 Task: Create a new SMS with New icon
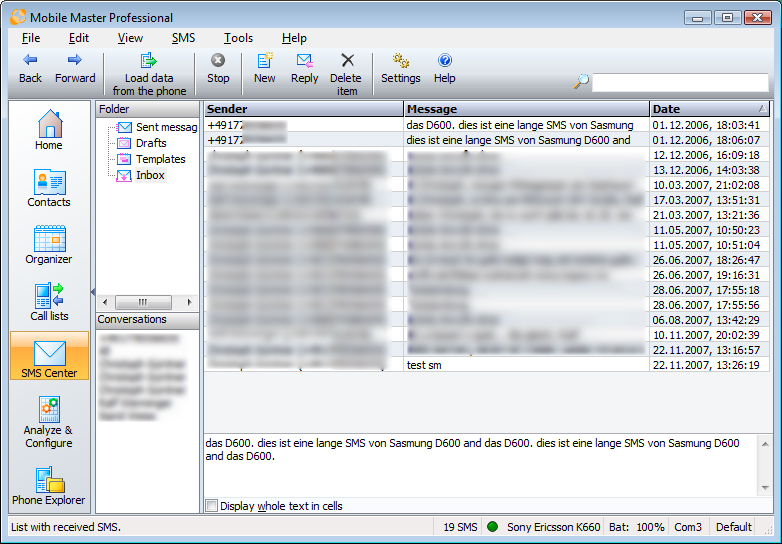tap(264, 62)
